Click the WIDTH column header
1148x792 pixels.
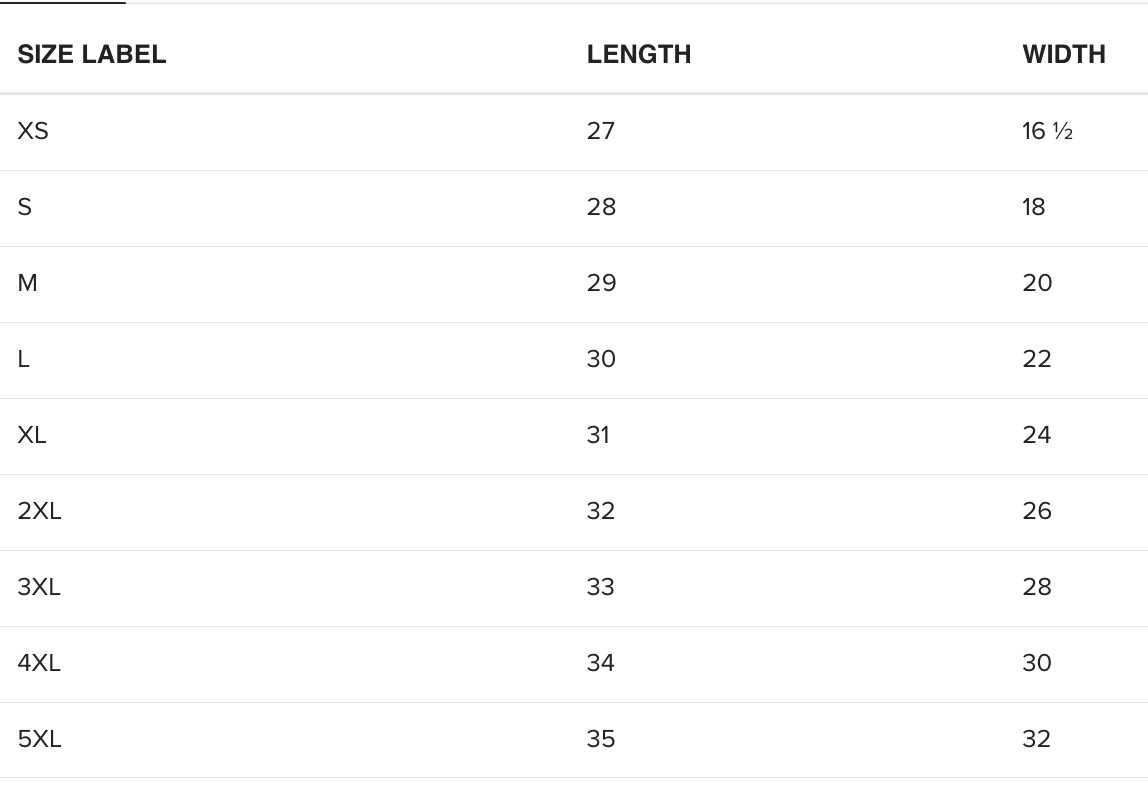(1064, 54)
